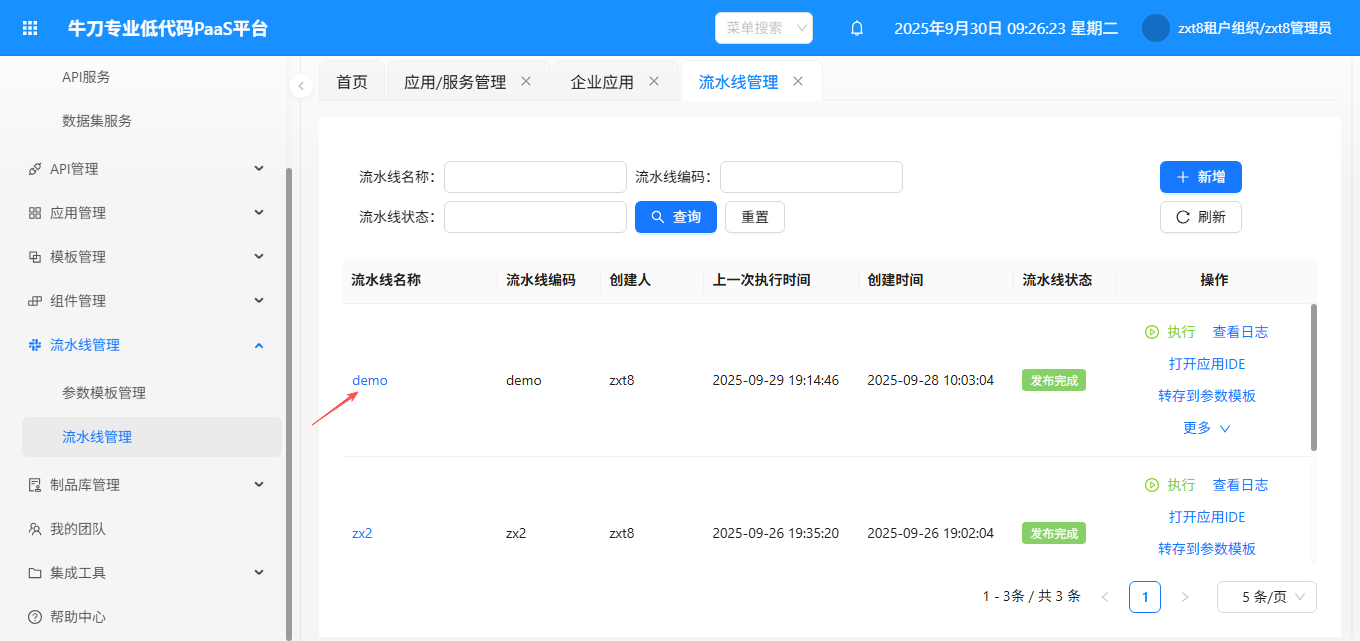Switch to the 首页 tab
Viewport: 1360px width, 641px height.
click(x=352, y=82)
